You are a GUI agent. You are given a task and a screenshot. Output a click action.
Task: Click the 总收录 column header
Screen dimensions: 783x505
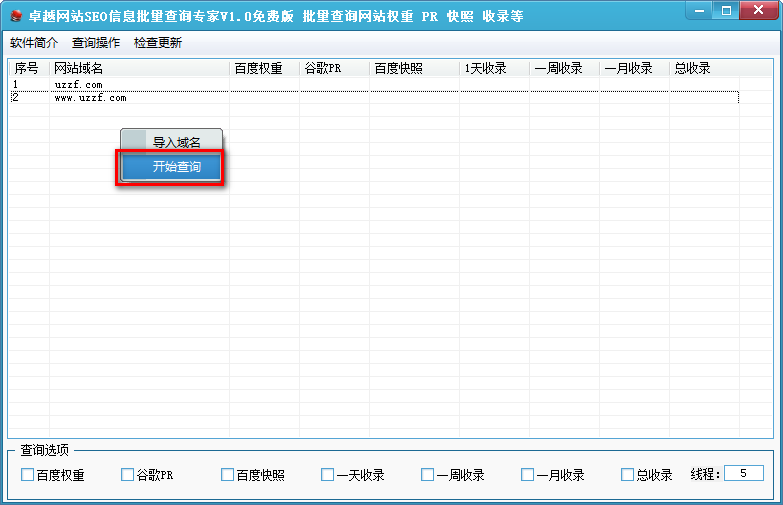tap(704, 68)
